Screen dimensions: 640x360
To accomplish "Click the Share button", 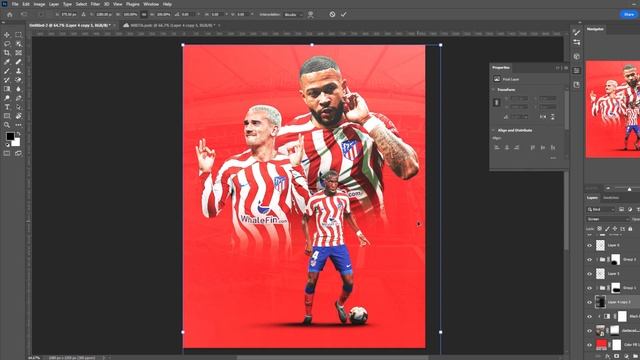I will tap(629, 14).
